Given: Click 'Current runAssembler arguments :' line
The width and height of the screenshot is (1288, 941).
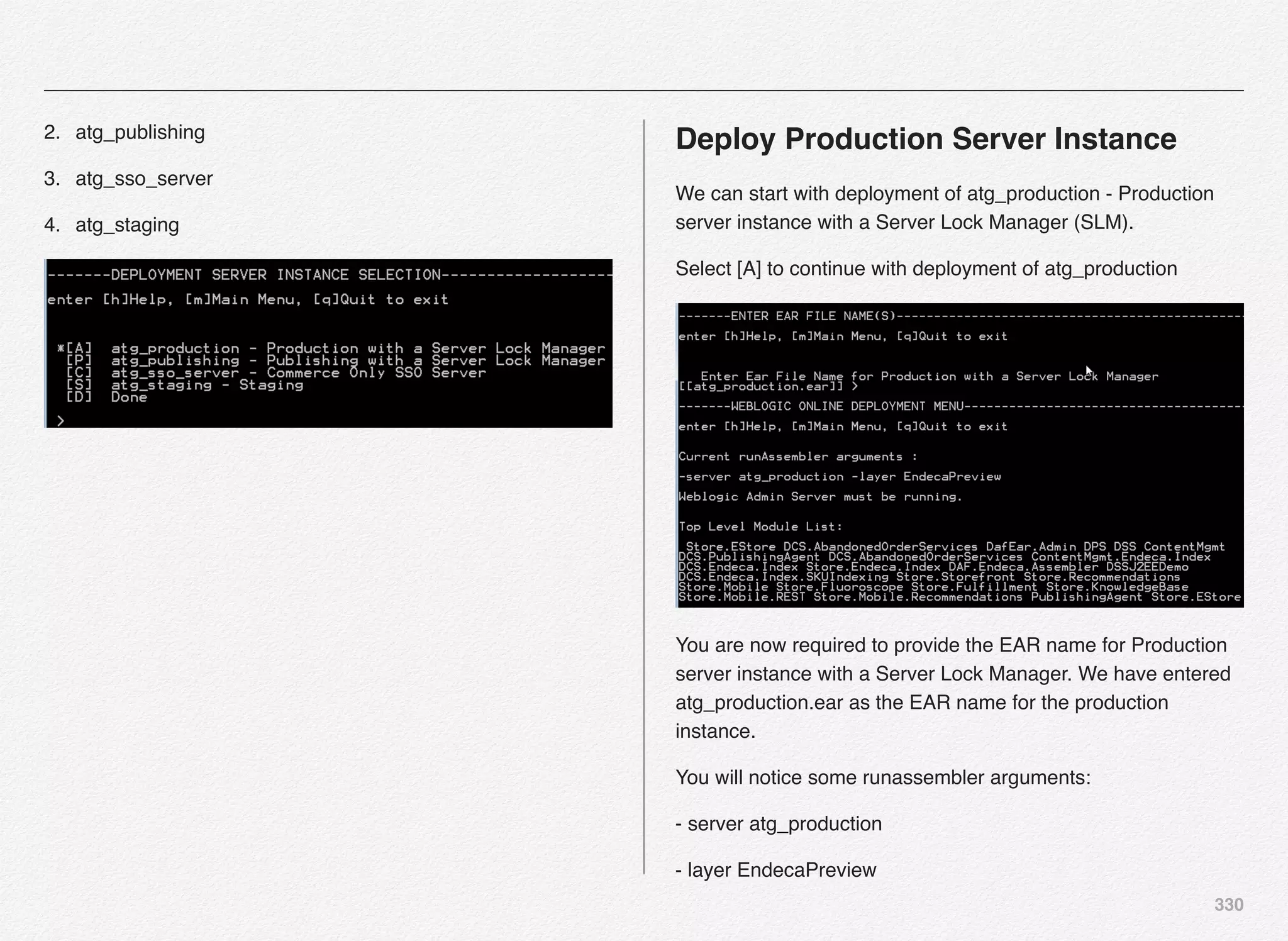Looking at the screenshot, I should (x=798, y=457).
